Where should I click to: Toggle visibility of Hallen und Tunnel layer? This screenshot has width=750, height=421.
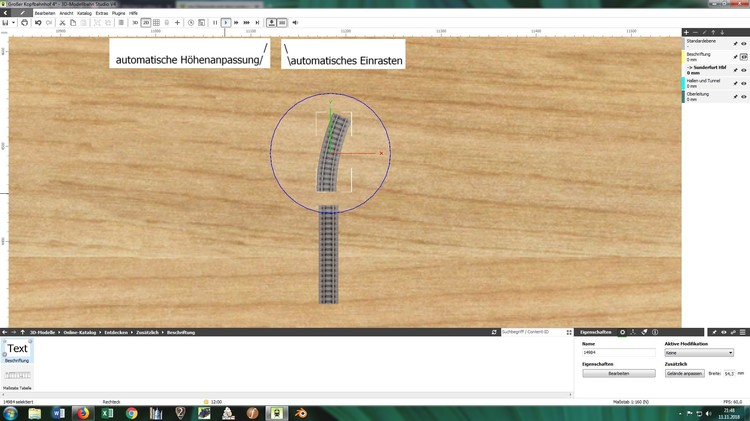tap(743, 85)
